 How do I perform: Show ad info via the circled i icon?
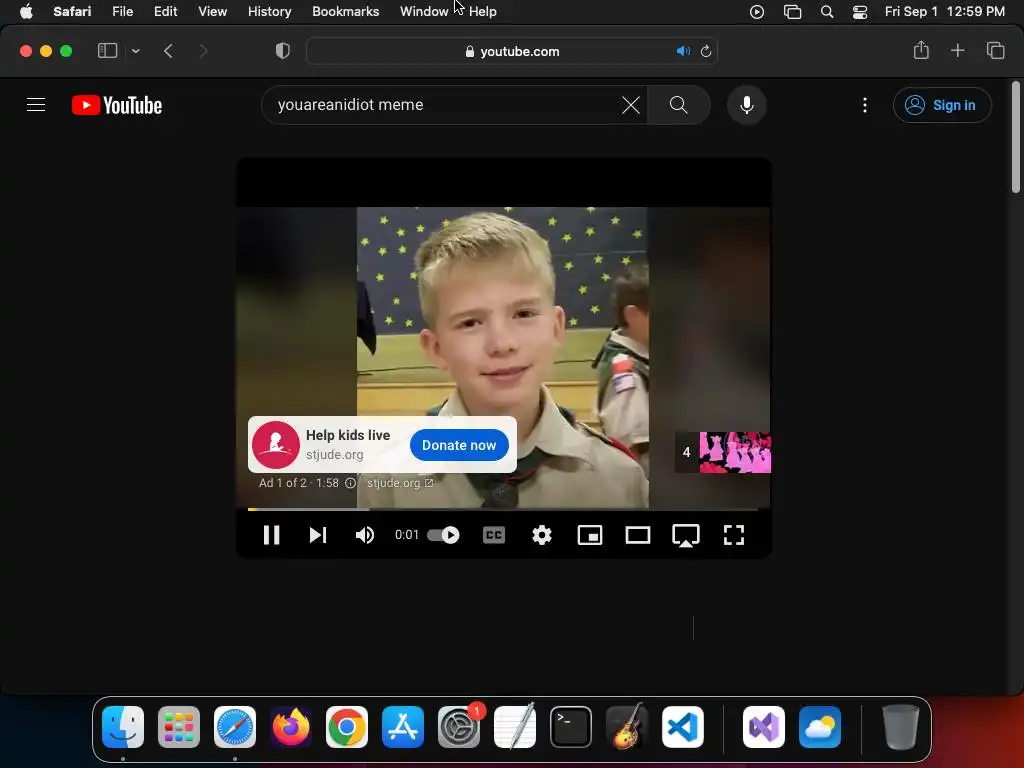point(351,483)
